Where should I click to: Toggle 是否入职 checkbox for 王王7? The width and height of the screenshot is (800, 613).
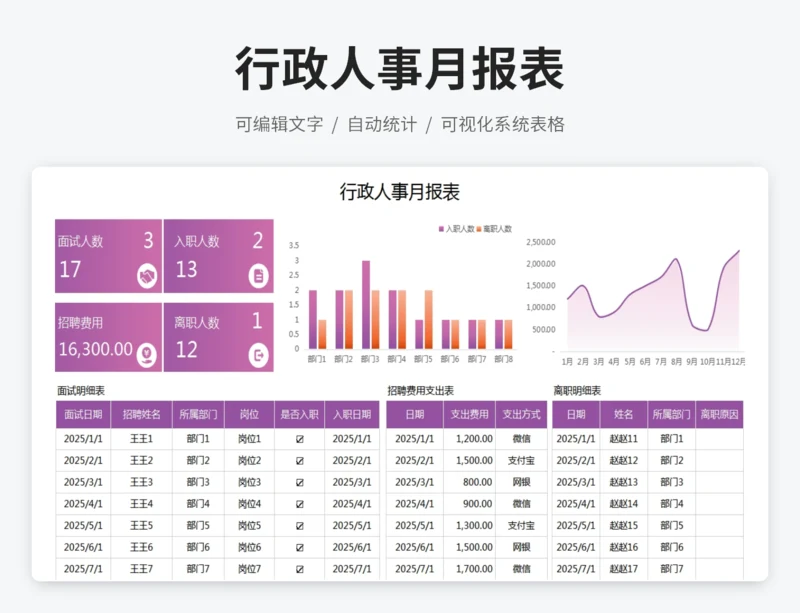tap(299, 569)
